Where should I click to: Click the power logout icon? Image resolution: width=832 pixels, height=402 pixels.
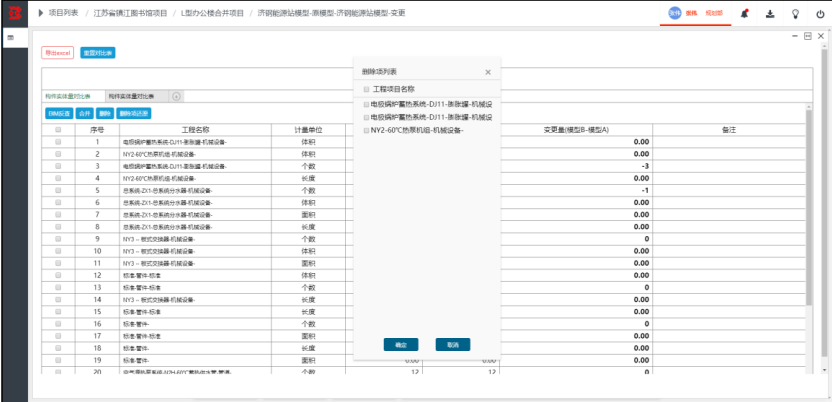tap(820, 14)
